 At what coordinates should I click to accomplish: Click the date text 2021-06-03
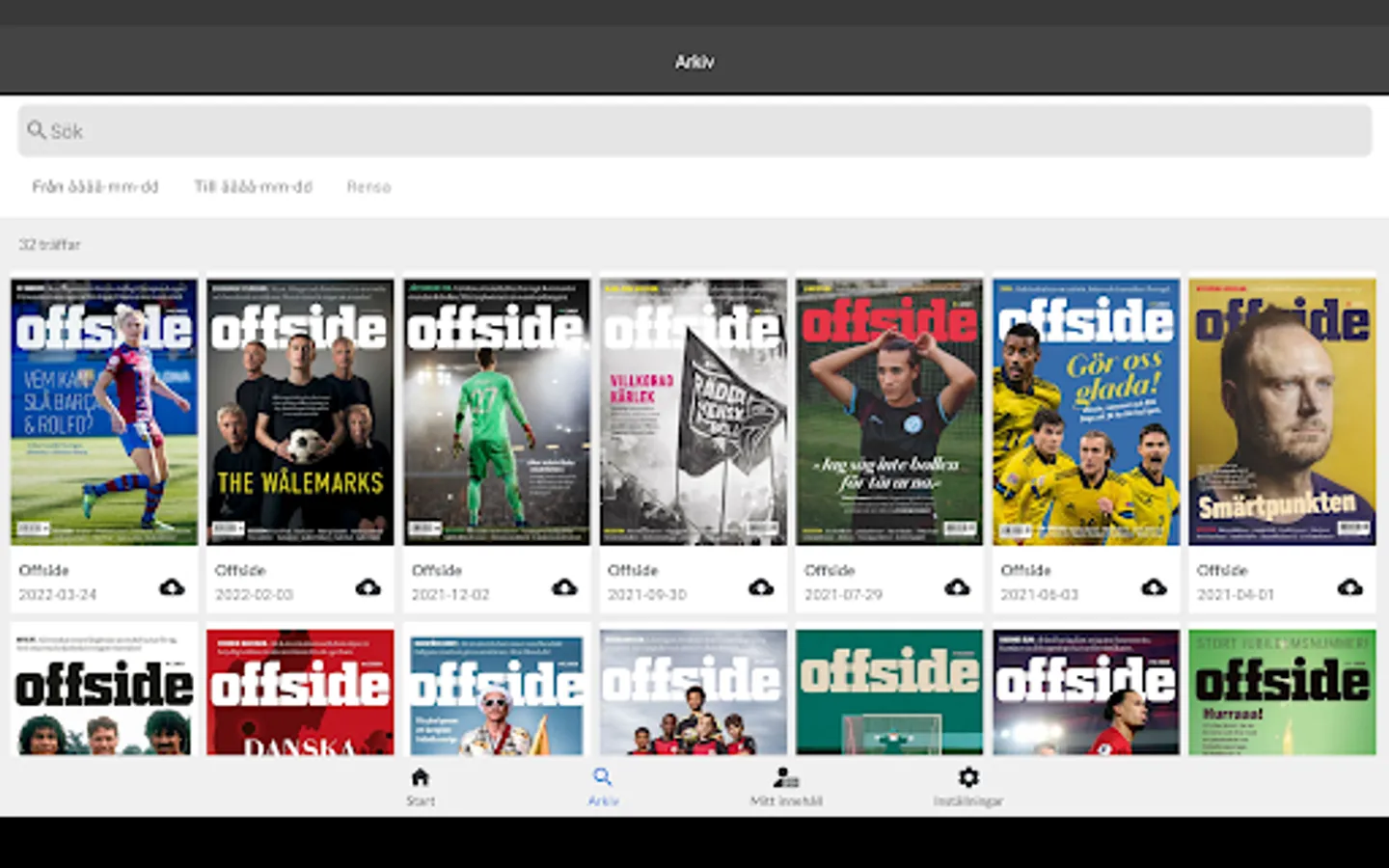(1040, 594)
